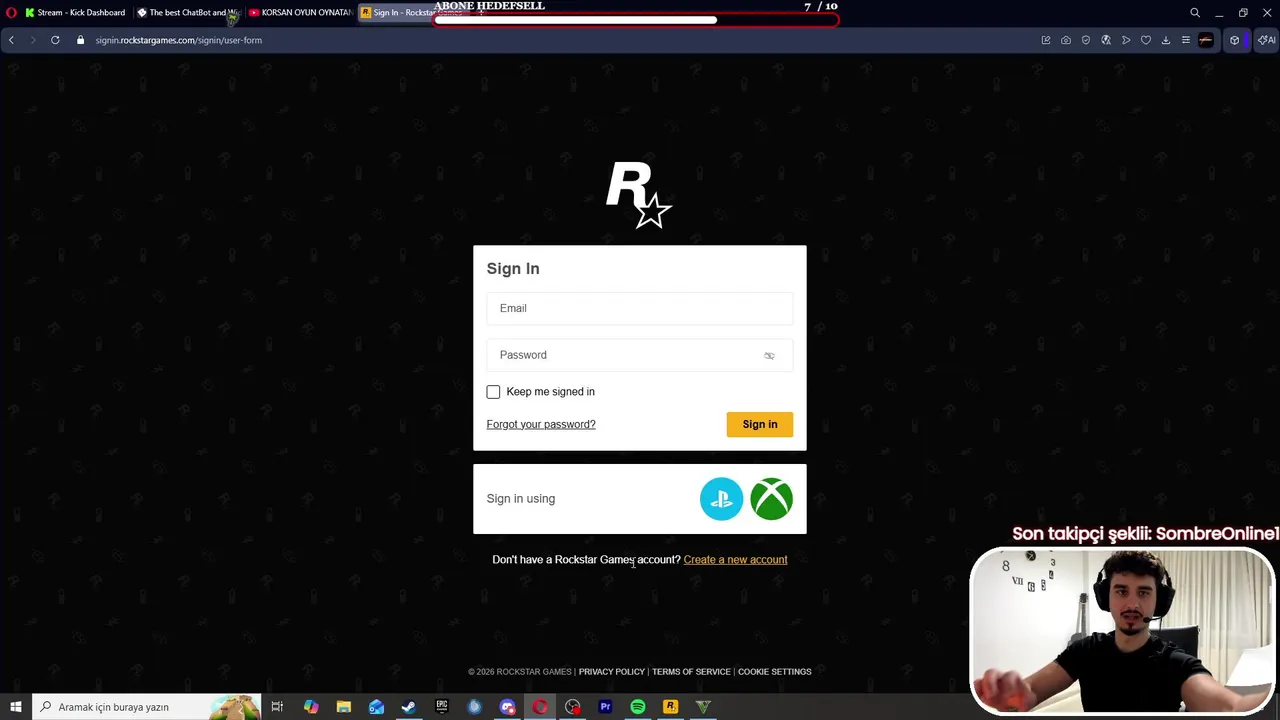The width and height of the screenshot is (1280, 720).
Task: Open Epic Games Launcher from taskbar
Action: pyautogui.click(x=441, y=707)
